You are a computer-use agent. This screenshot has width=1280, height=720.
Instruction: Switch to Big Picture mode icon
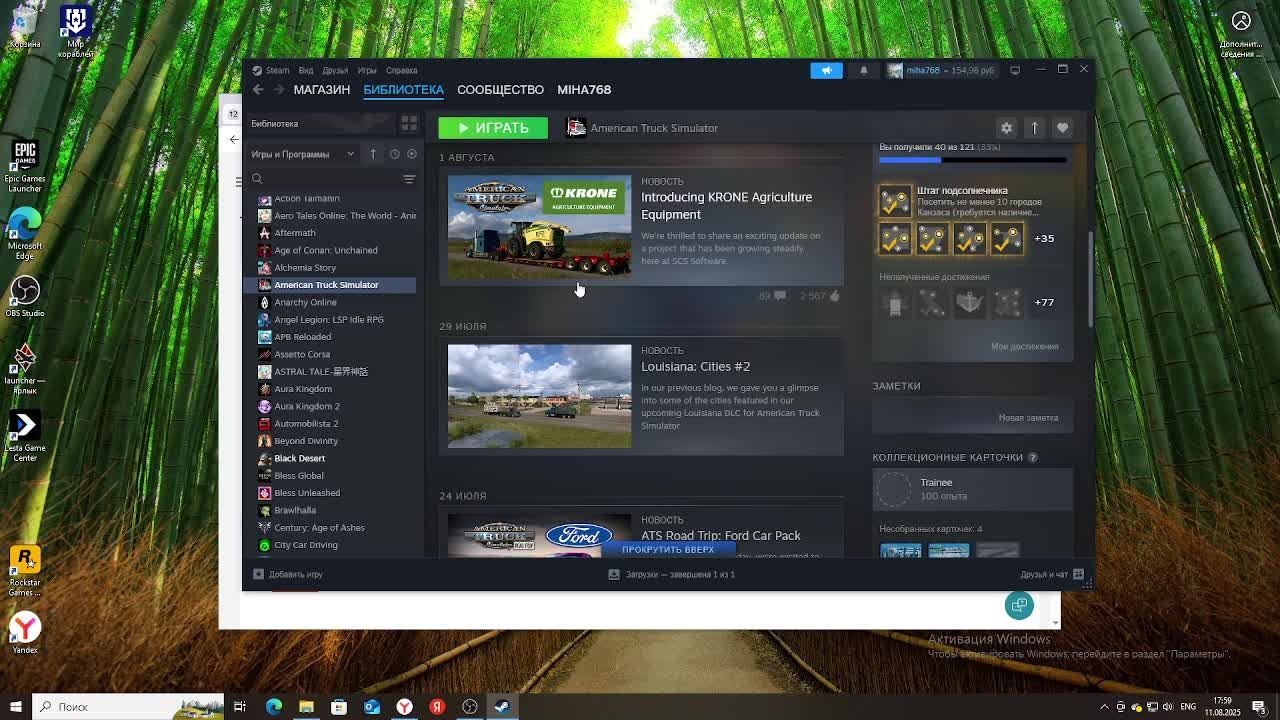(1015, 70)
